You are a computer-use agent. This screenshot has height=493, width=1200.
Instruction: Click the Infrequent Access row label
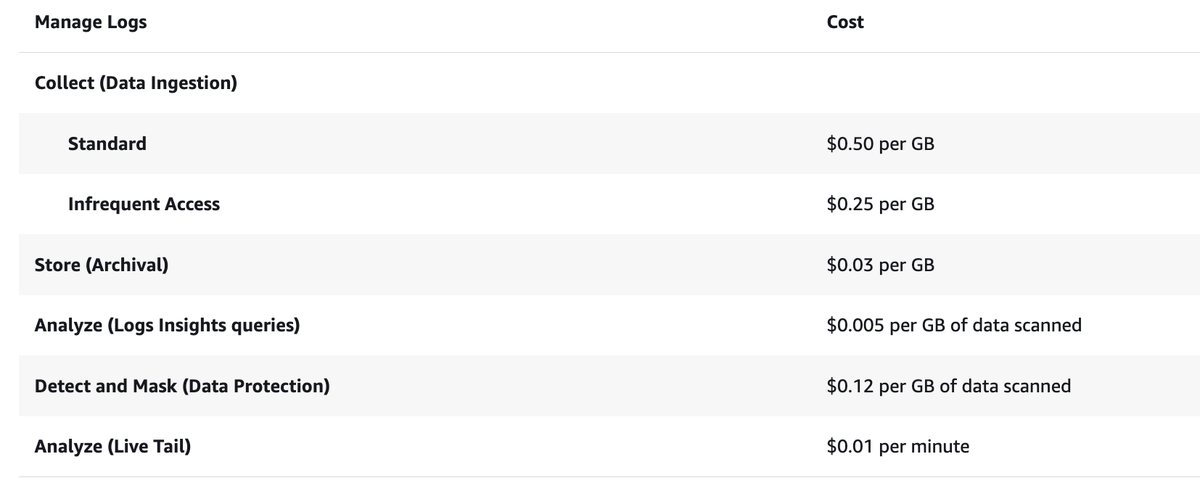(x=144, y=204)
